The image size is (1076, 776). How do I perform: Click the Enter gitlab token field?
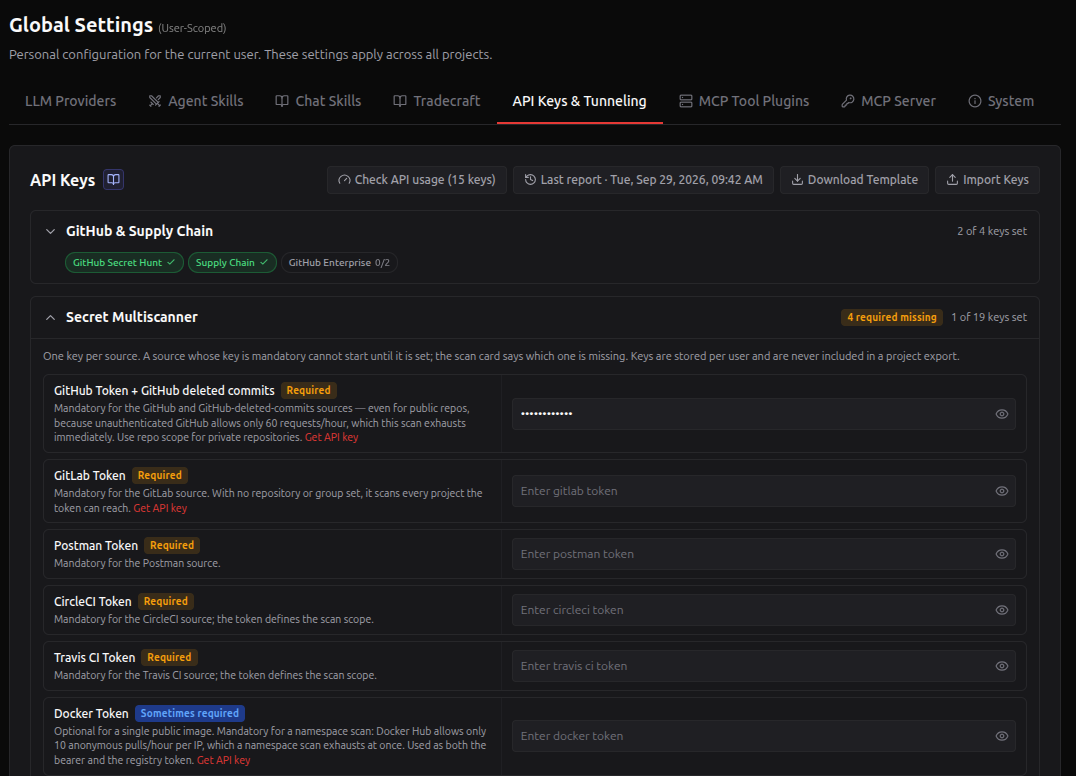pos(763,491)
